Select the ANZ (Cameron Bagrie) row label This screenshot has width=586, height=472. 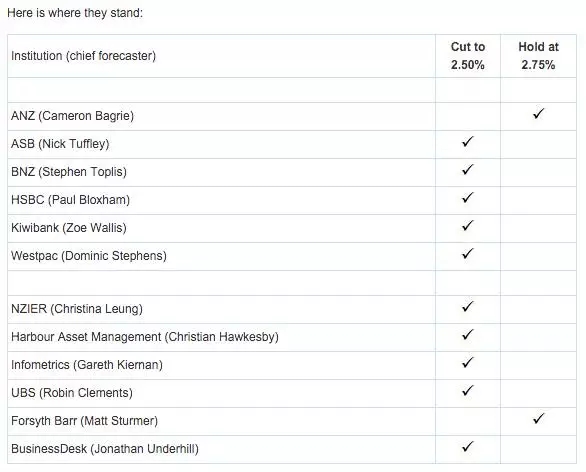click(73, 116)
